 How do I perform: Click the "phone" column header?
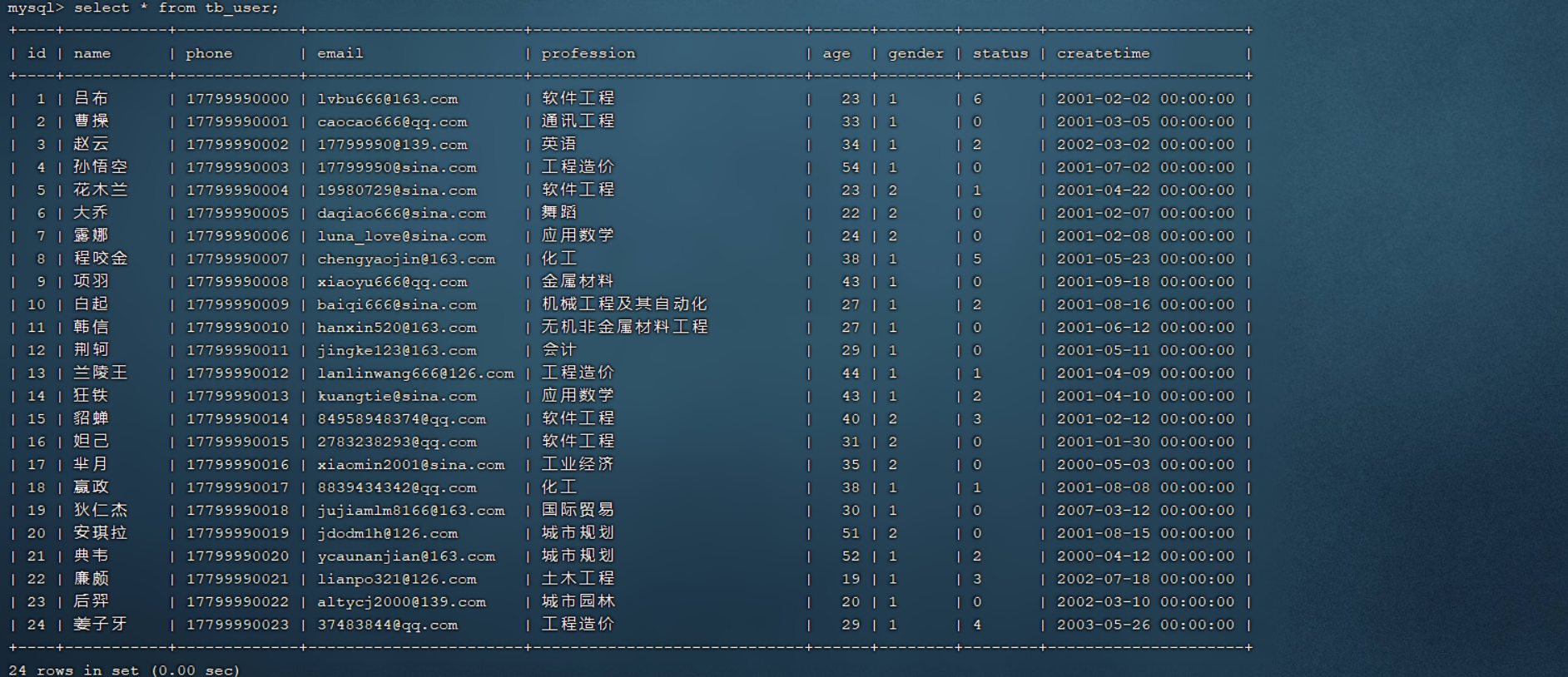click(x=209, y=53)
